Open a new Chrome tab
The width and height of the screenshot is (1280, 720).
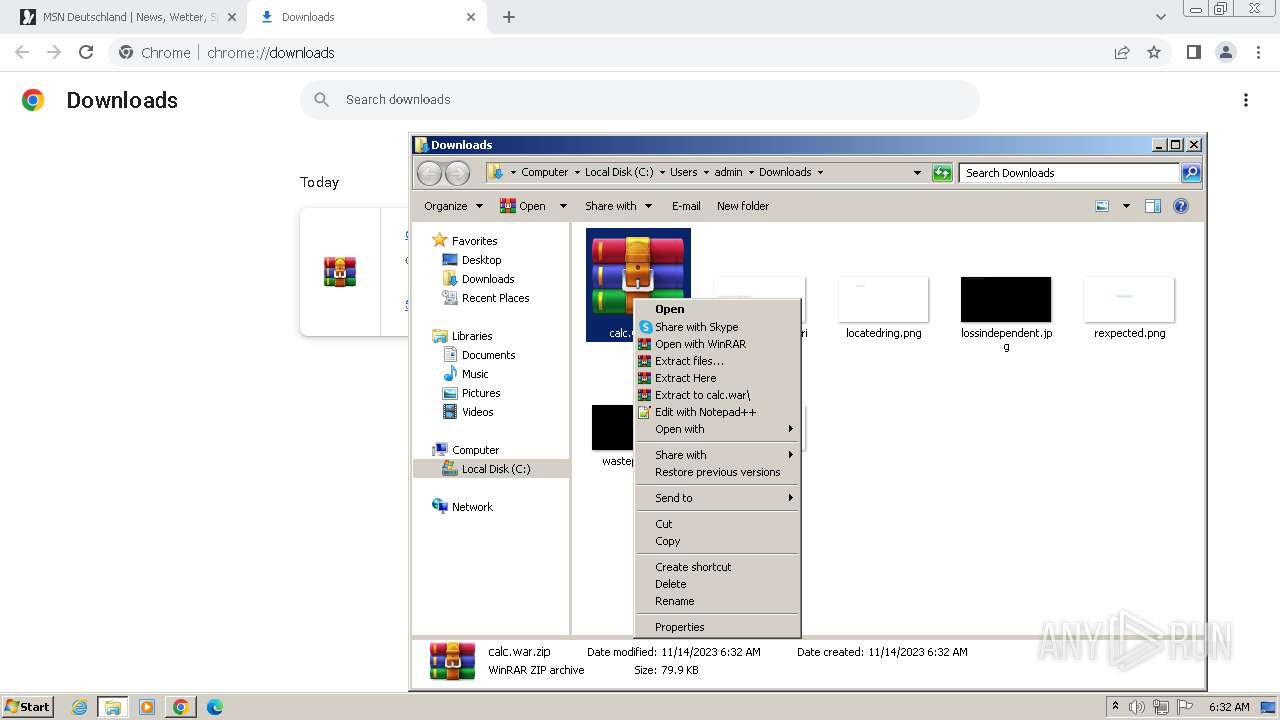[x=509, y=17]
